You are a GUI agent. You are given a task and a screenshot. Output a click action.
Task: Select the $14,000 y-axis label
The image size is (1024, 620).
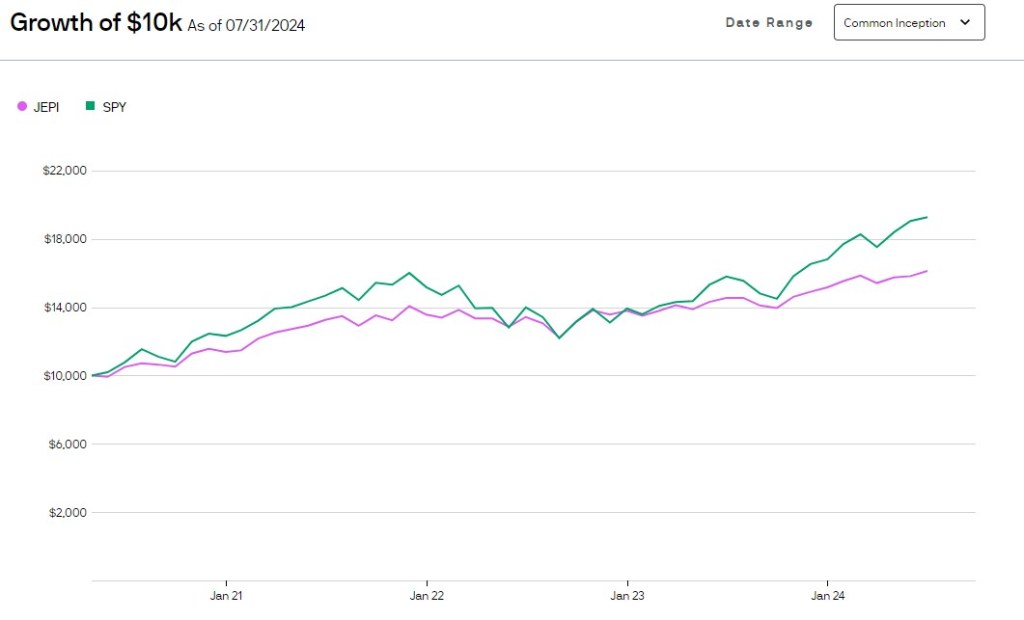pos(65,307)
